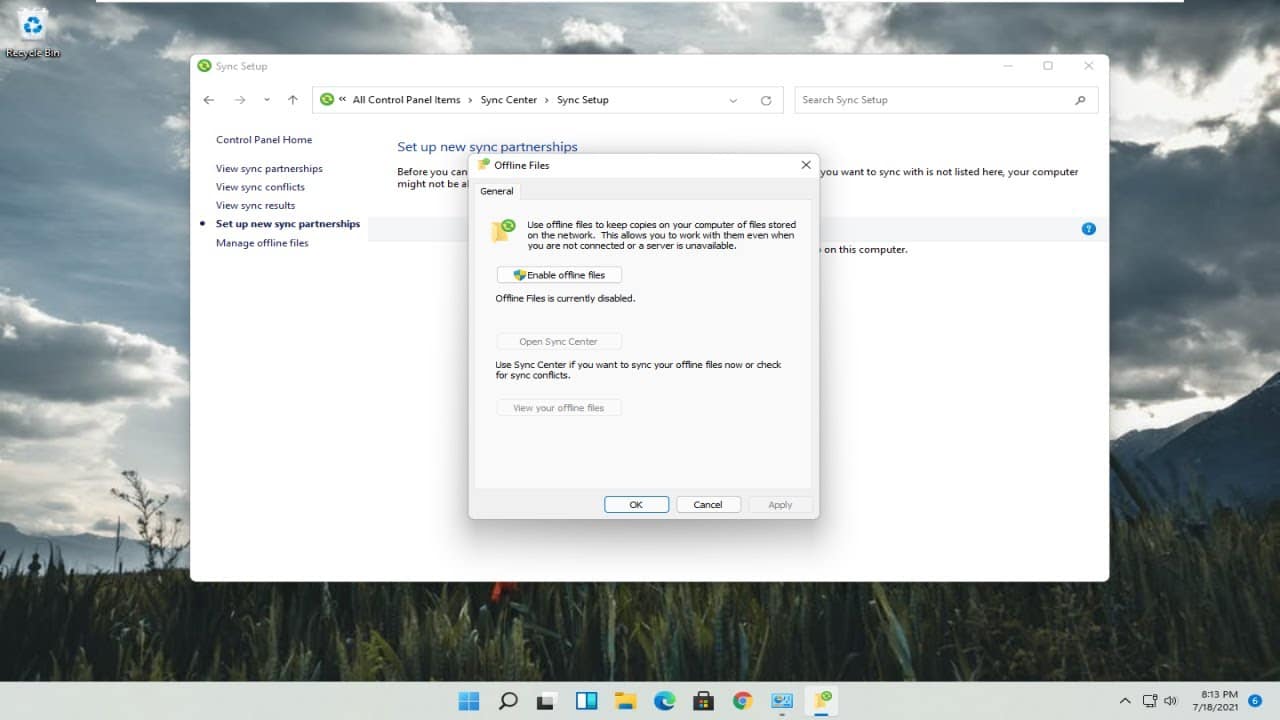Go up one level with the up arrow
Image resolution: width=1280 pixels, height=720 pixels.
292,100
